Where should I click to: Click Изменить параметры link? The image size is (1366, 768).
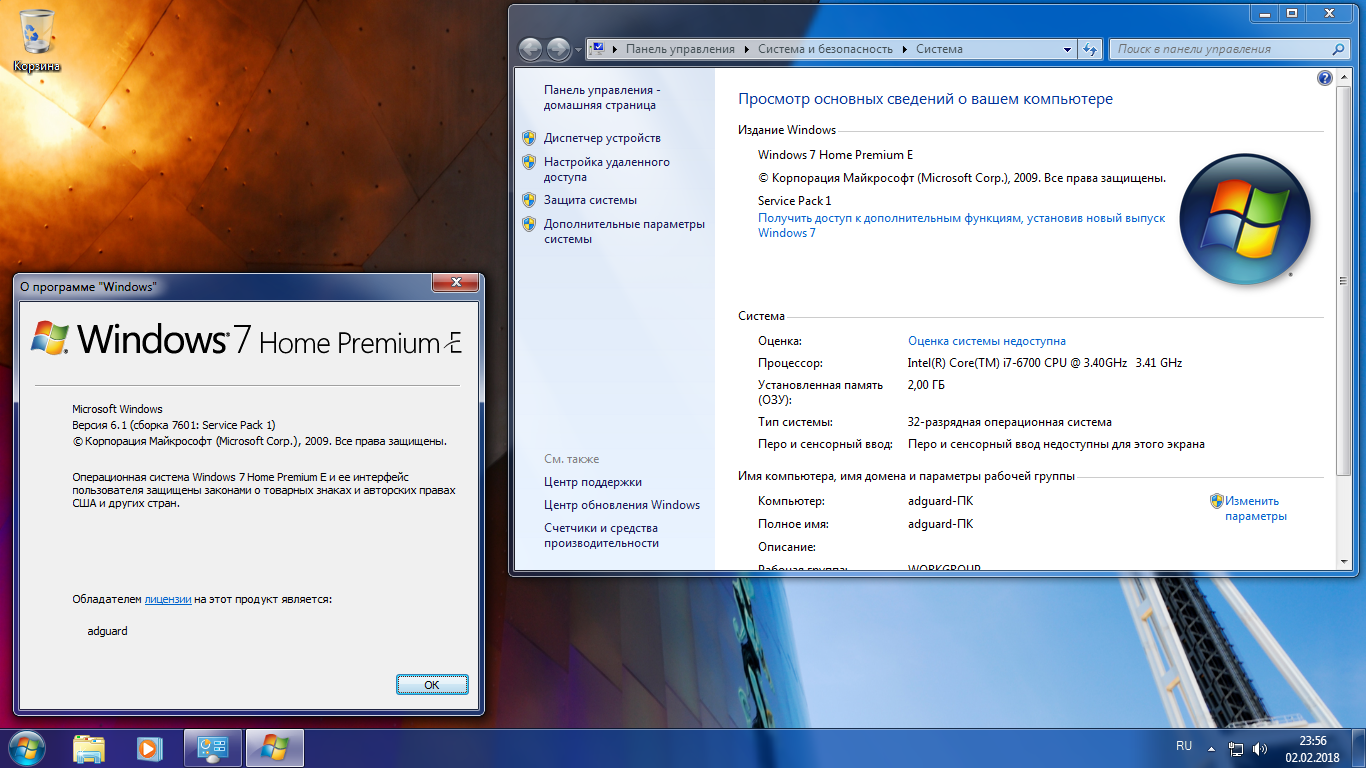pyautogui.click(x=1255, y=508)
